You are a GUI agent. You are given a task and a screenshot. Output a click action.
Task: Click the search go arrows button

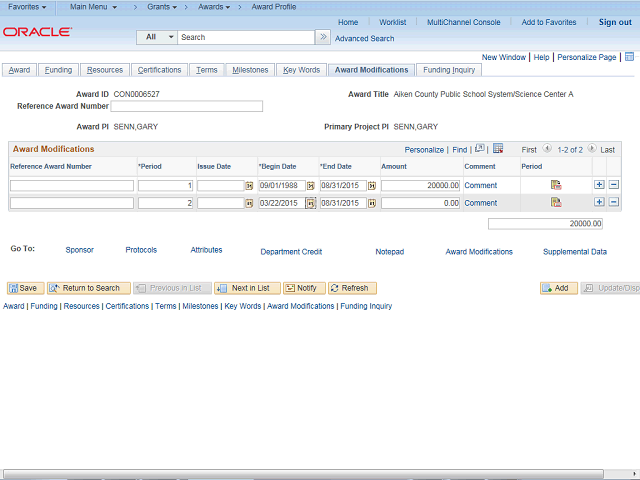click(322, 37)
